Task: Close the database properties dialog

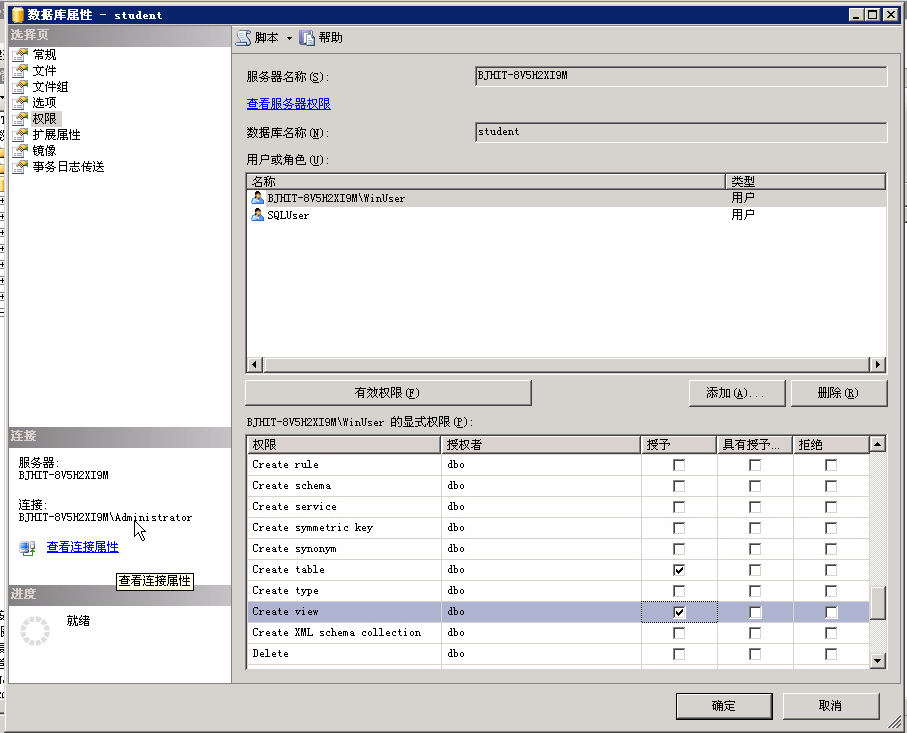Action: (x=891, y=15)
